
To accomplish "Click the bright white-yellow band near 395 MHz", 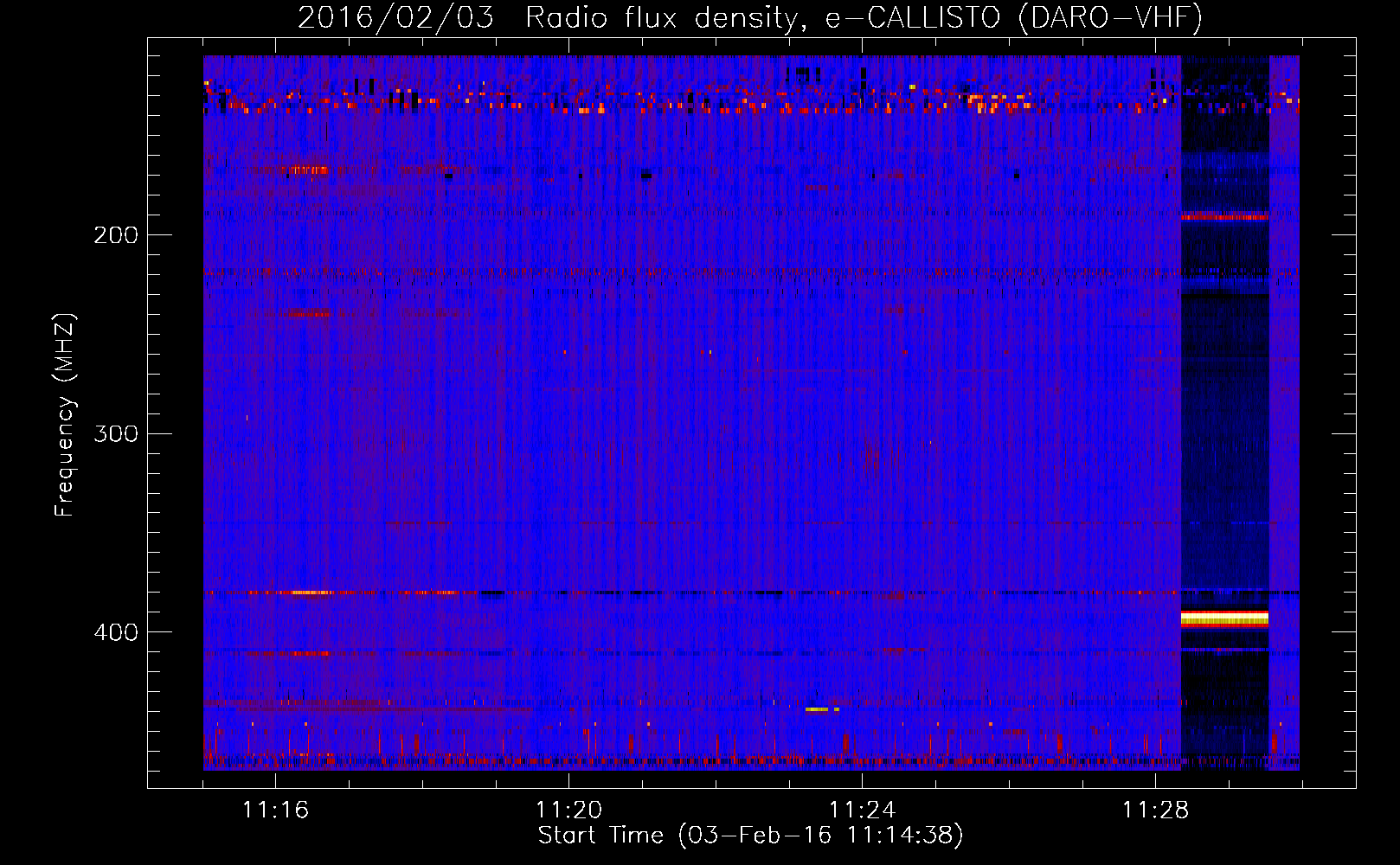I will click(1224, 618).
